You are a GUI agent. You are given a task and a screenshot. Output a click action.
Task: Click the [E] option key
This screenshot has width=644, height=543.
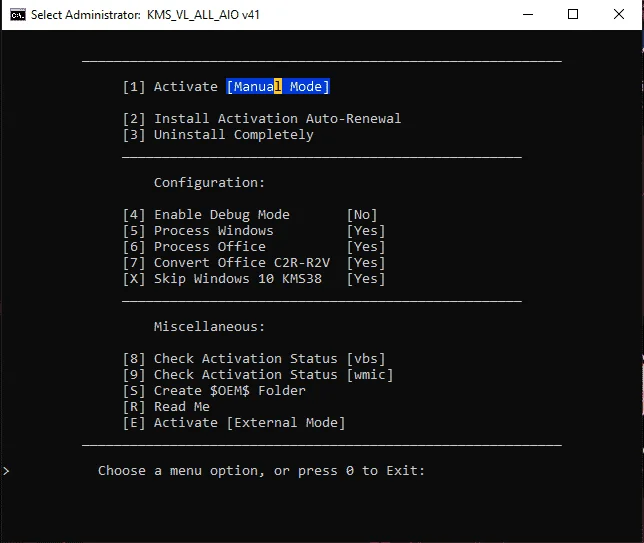[134, 423]
